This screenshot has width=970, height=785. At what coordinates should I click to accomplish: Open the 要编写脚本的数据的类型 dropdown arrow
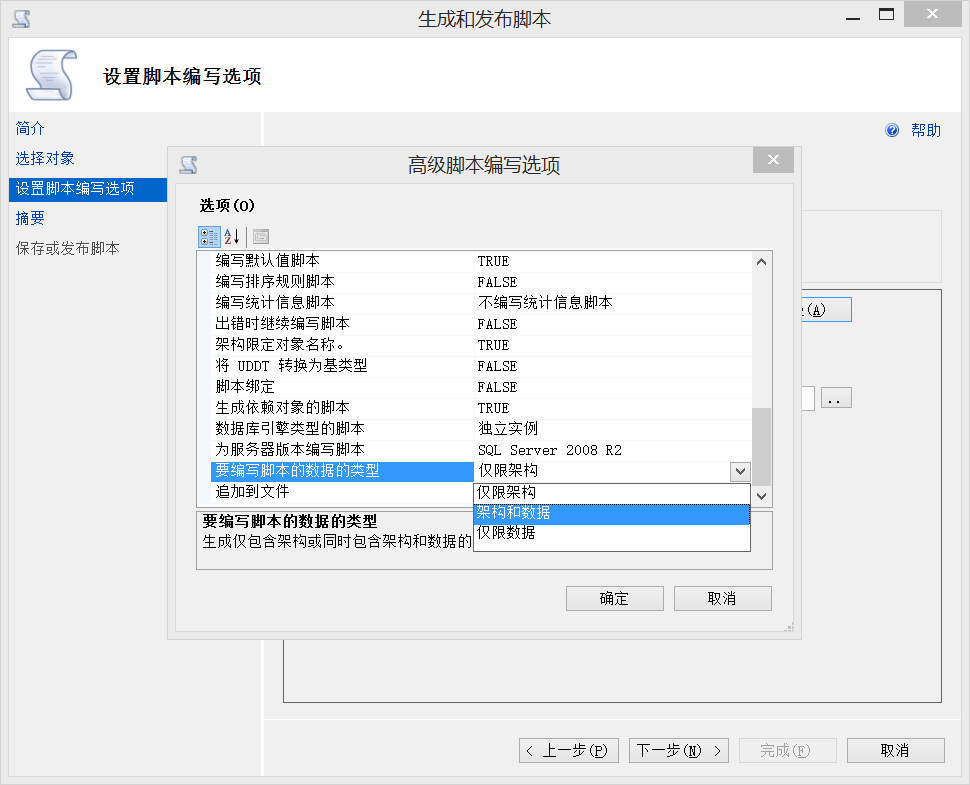tap(740, 472)
